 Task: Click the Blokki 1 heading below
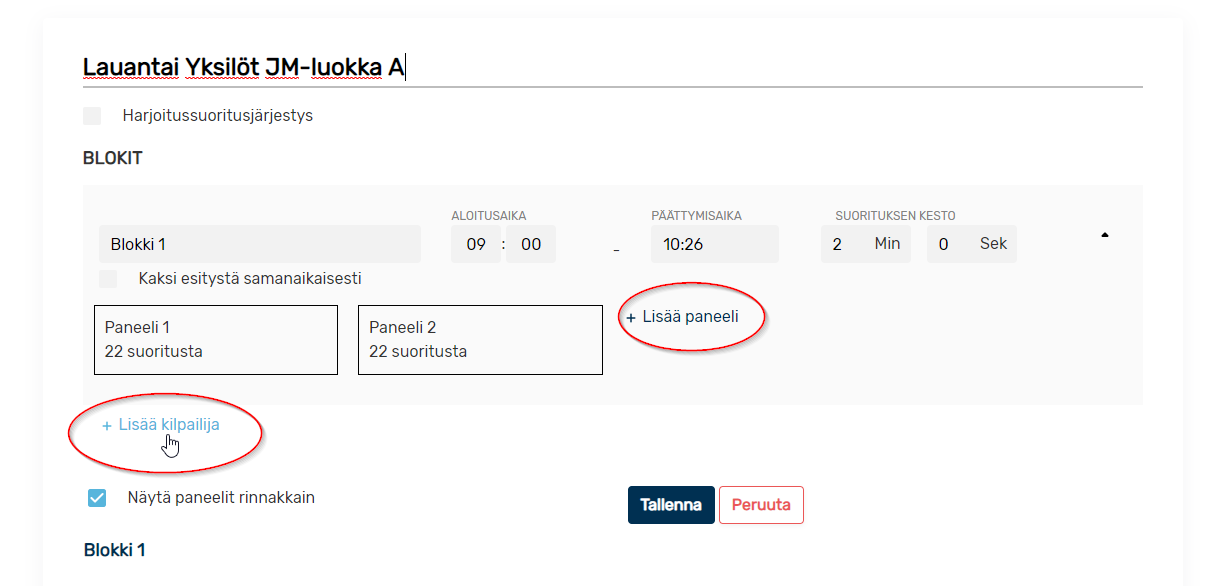115,550
